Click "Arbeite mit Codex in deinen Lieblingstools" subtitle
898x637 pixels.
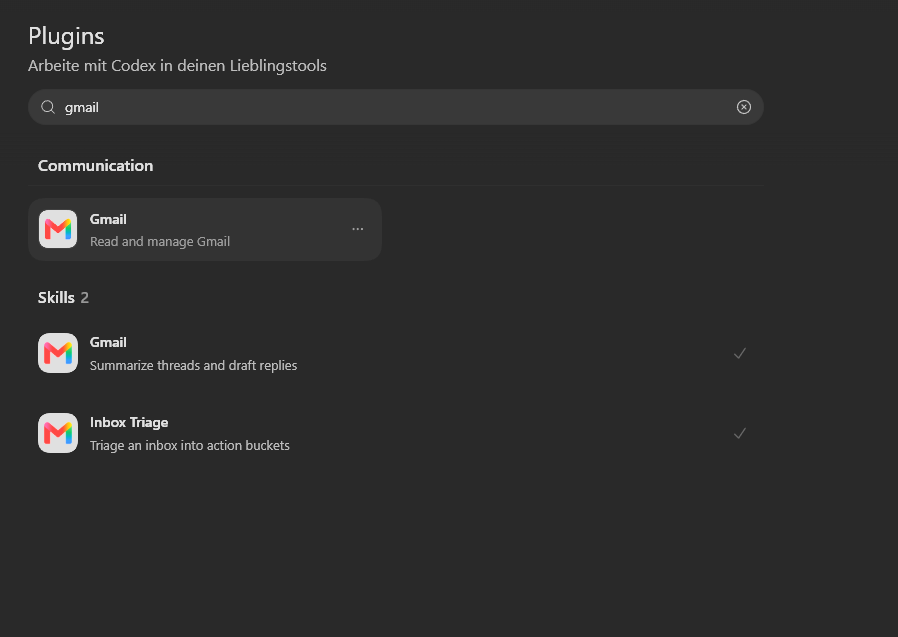pos(178,66)
